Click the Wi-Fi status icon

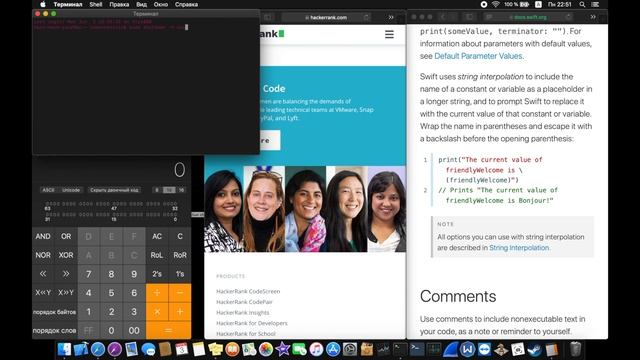point(496,4)
